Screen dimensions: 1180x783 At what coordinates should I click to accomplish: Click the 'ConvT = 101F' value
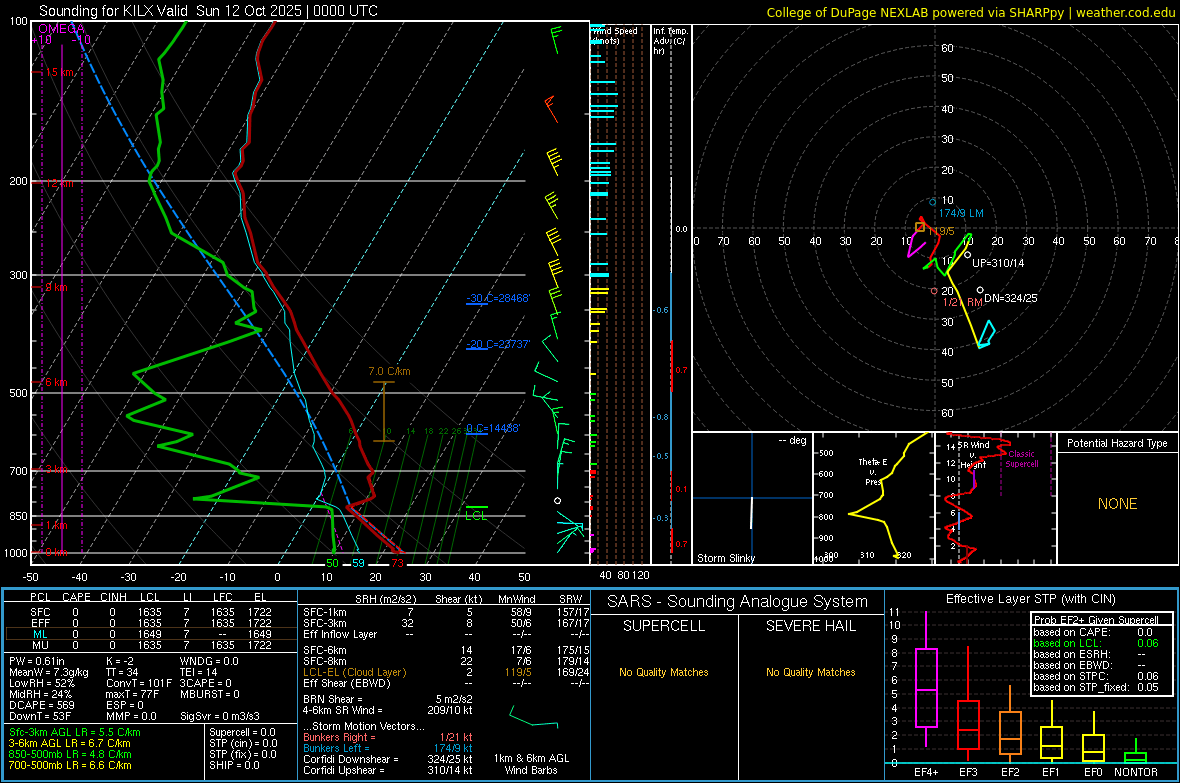coord(138,683)
